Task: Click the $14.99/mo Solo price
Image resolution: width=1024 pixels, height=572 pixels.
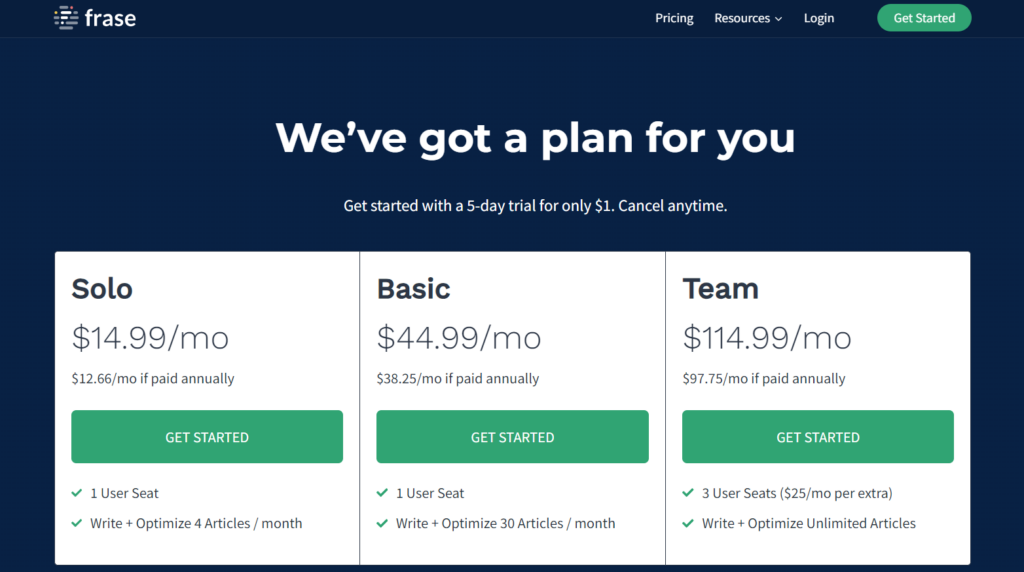Action: (x=150, y=338)
